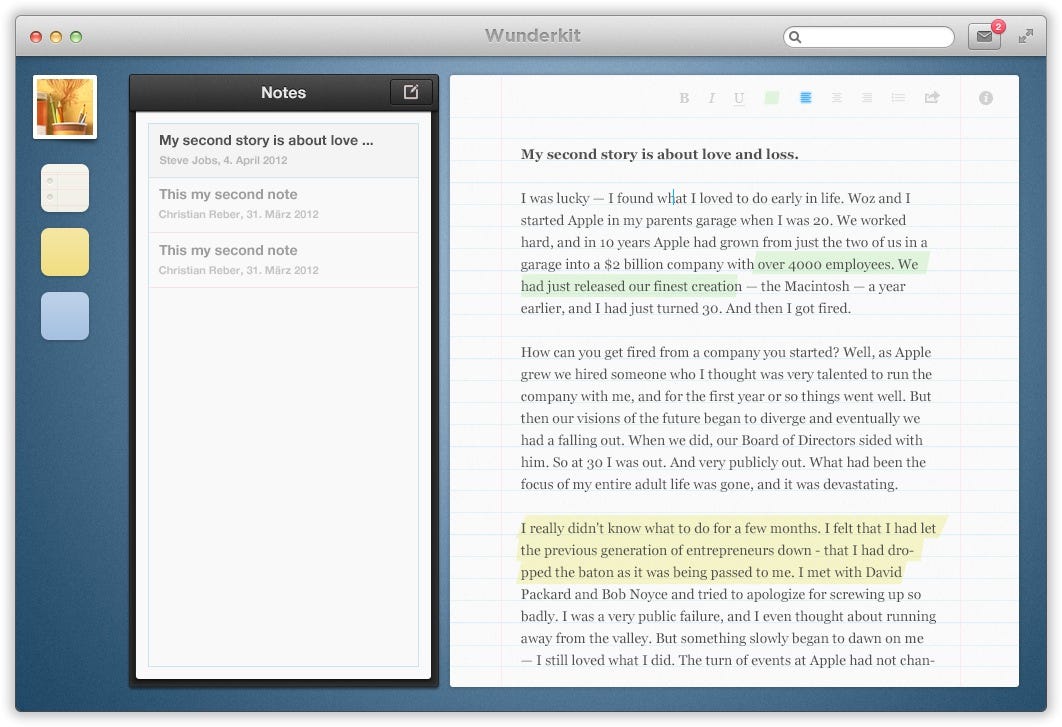The height and width of the screenshot is (727, 1062).
Task: Open the yellow sidebar item
Action: tap(65, 252)
